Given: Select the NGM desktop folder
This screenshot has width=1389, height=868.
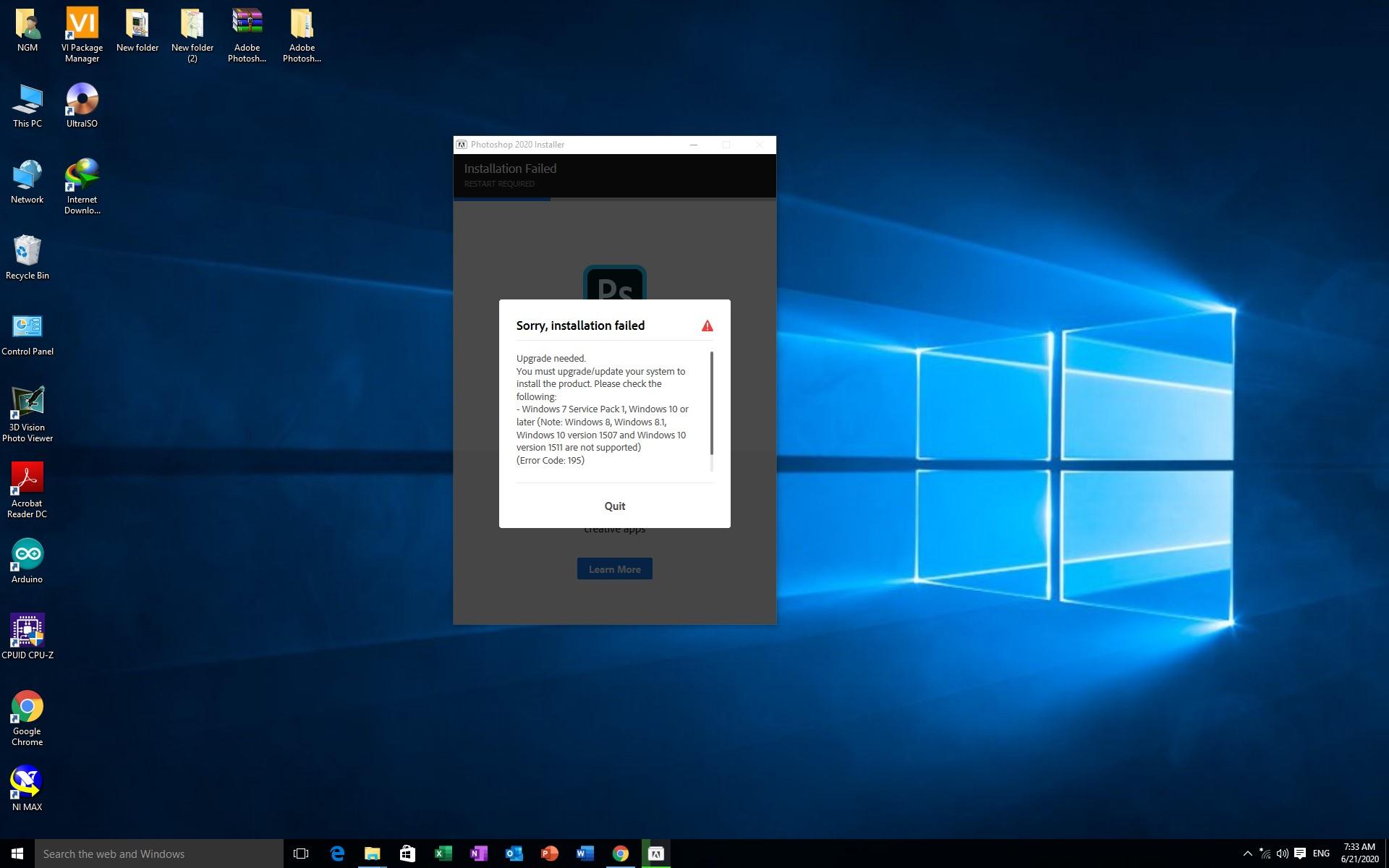Looking at the screenshot, I should click(27, 31).
